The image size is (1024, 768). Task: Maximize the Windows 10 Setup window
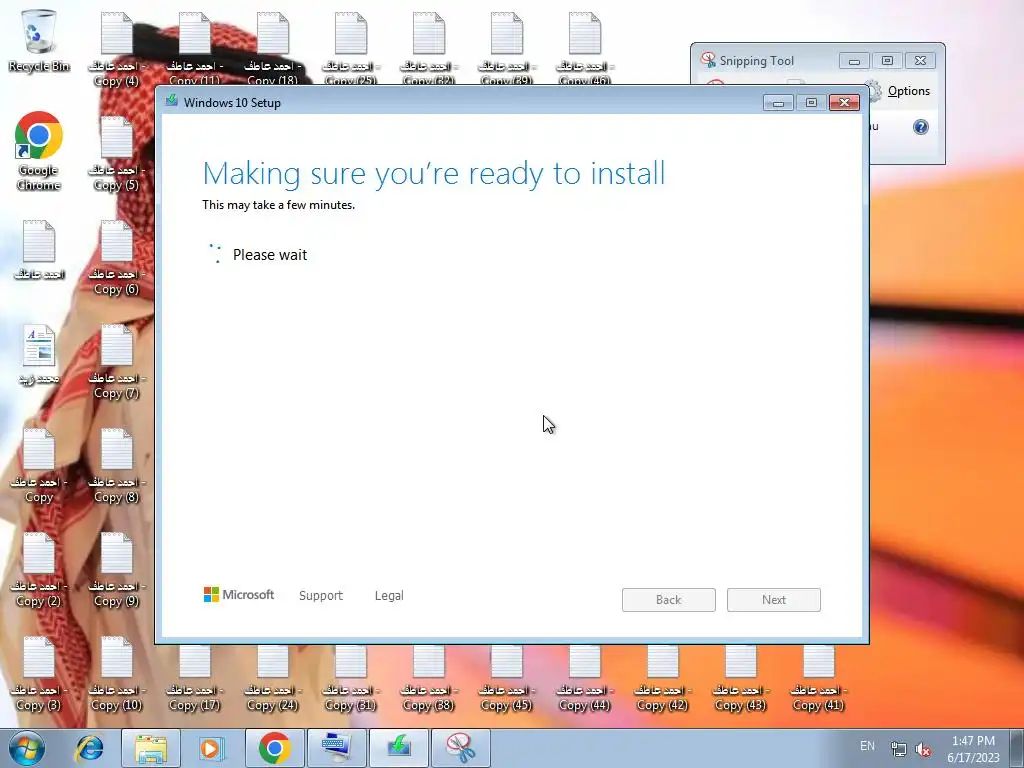coord(811,103)
